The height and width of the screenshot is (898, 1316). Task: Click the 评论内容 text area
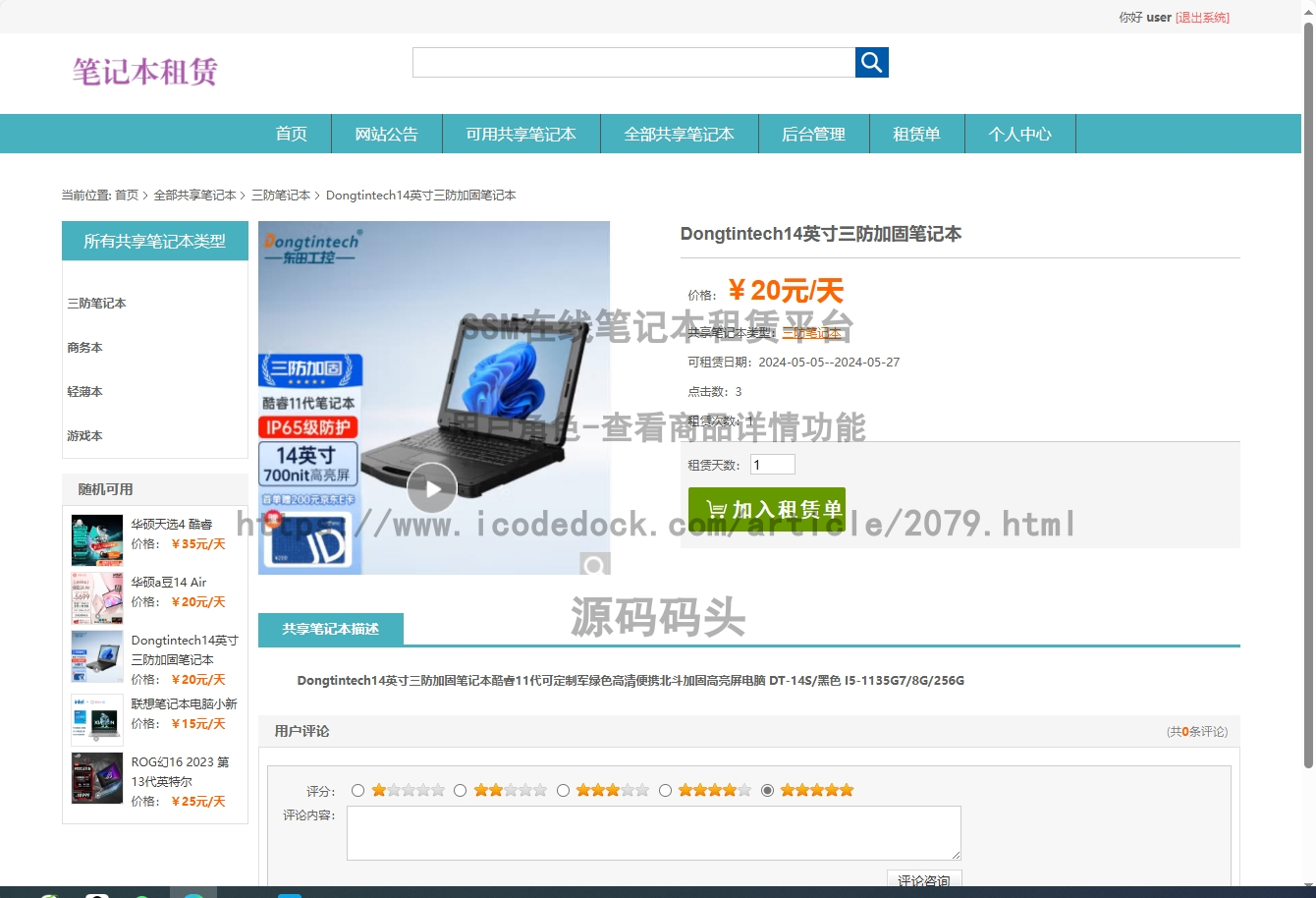click(654, 833)
